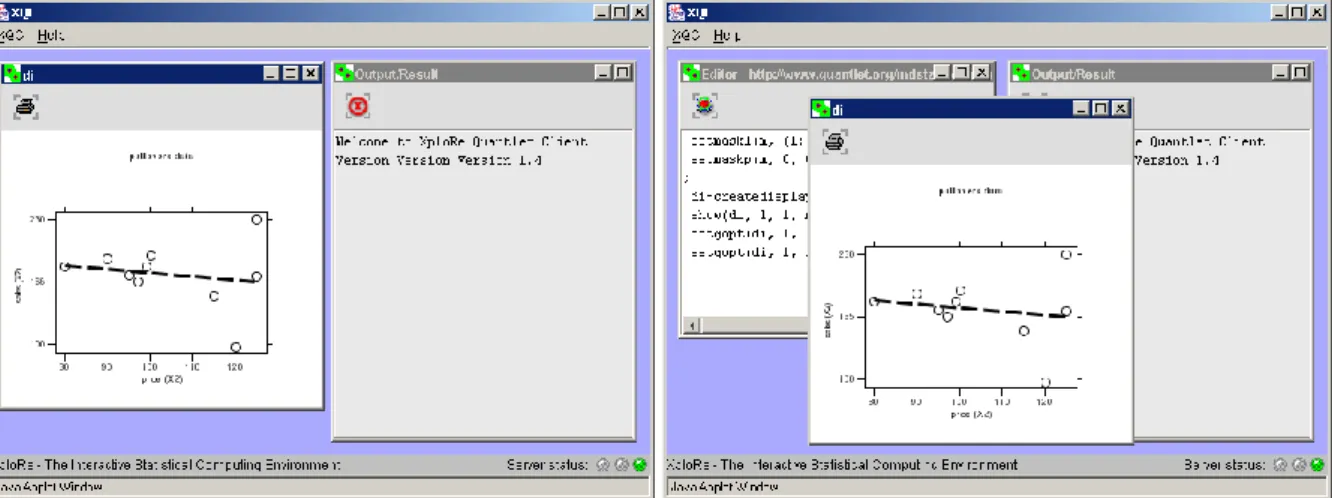Click the green title icon of the left Output/Result window
Image resolution: width=1332 pixels, height=498 pixels.
coord(344,73)
